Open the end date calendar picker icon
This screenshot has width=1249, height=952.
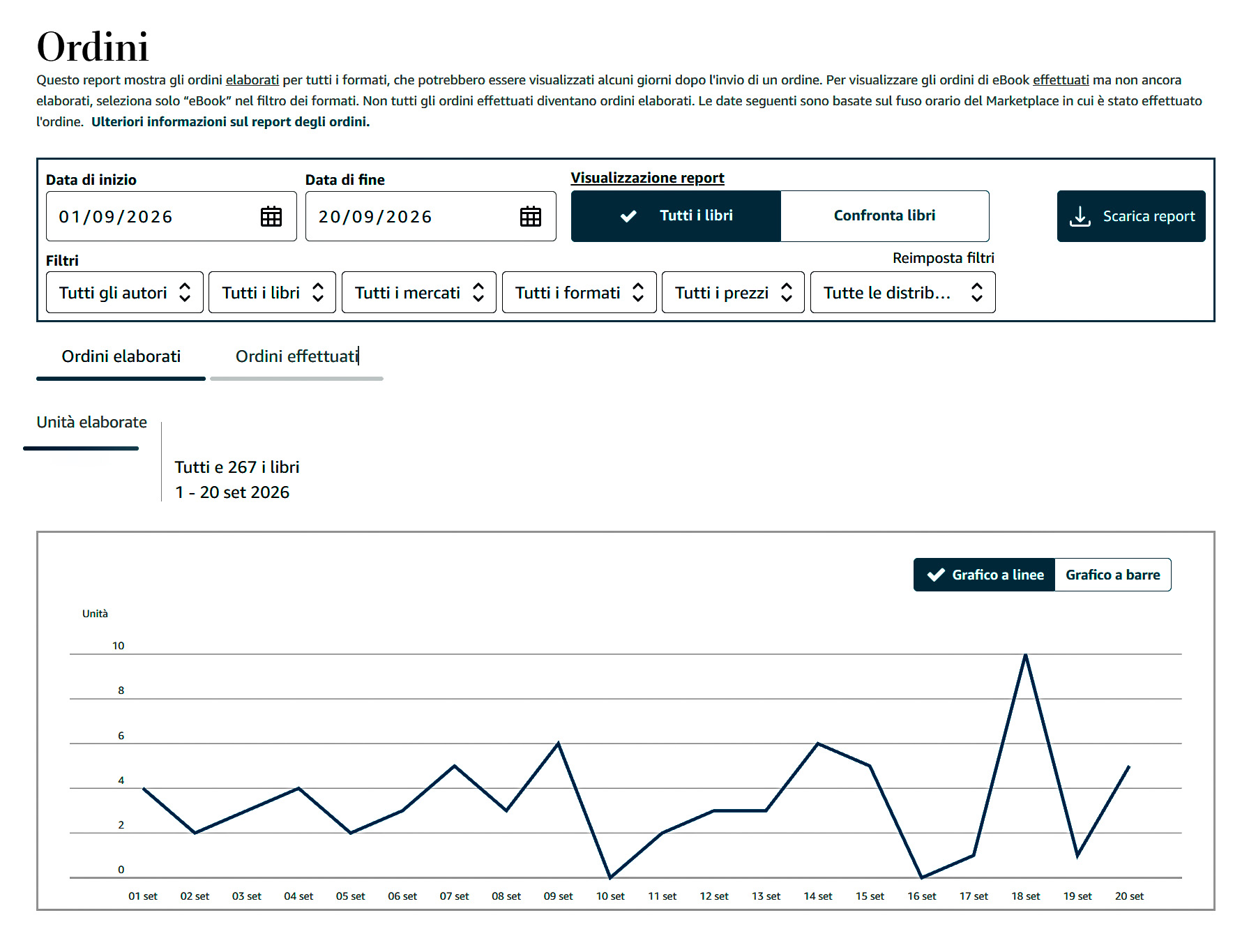click(x=531, y=217)
